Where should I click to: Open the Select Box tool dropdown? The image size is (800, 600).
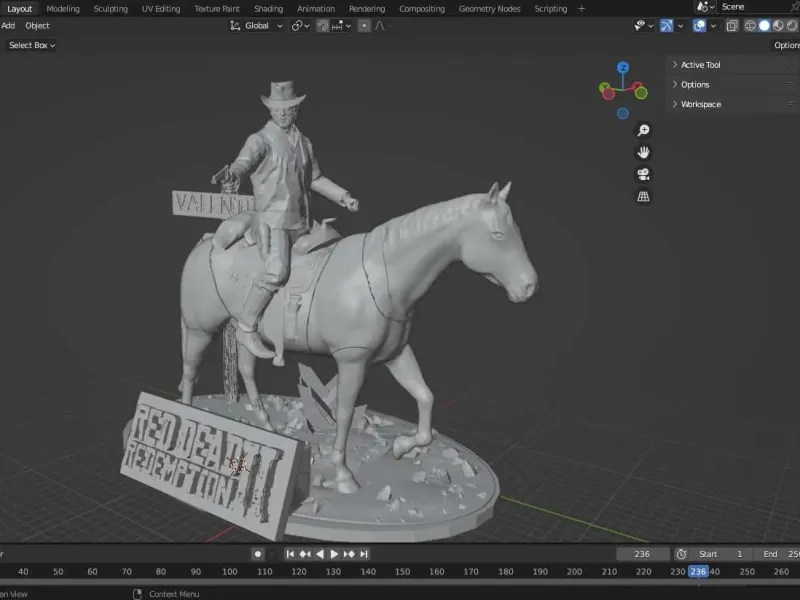[32, 45]
